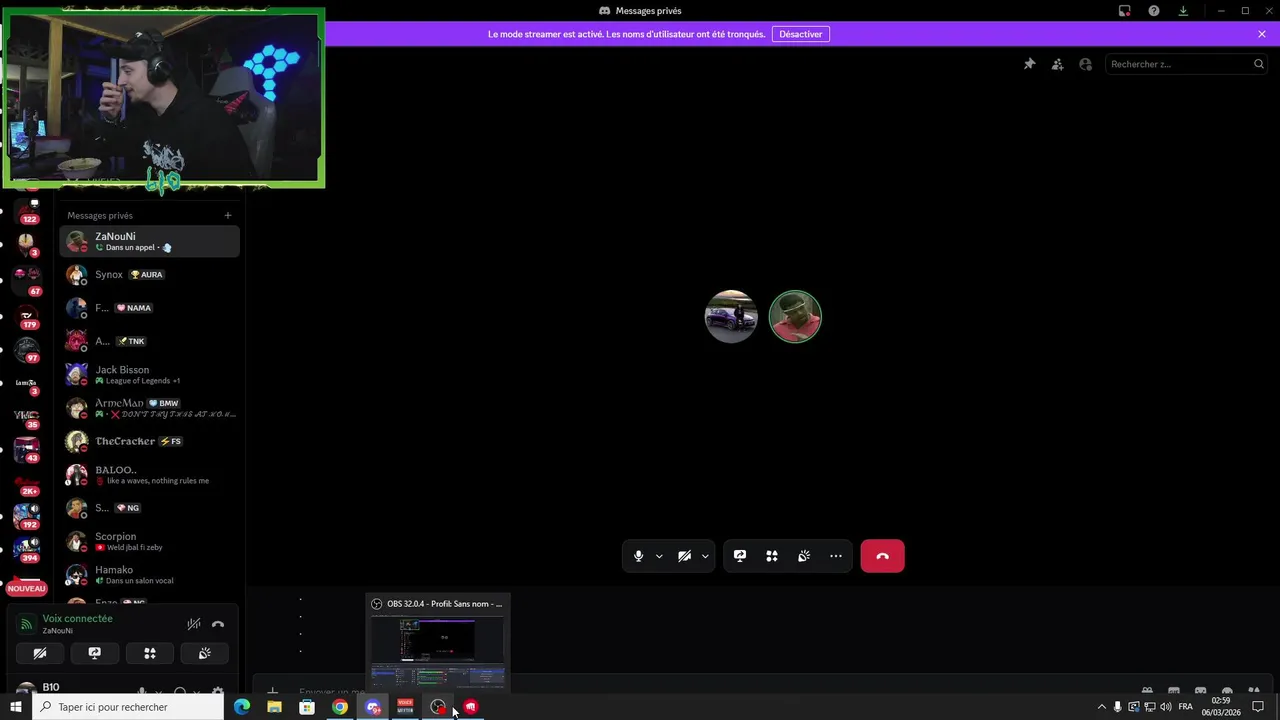Open conversation with Jack Bisson
This screenshot has width=1280, height=720.
(x=150, y=374)
